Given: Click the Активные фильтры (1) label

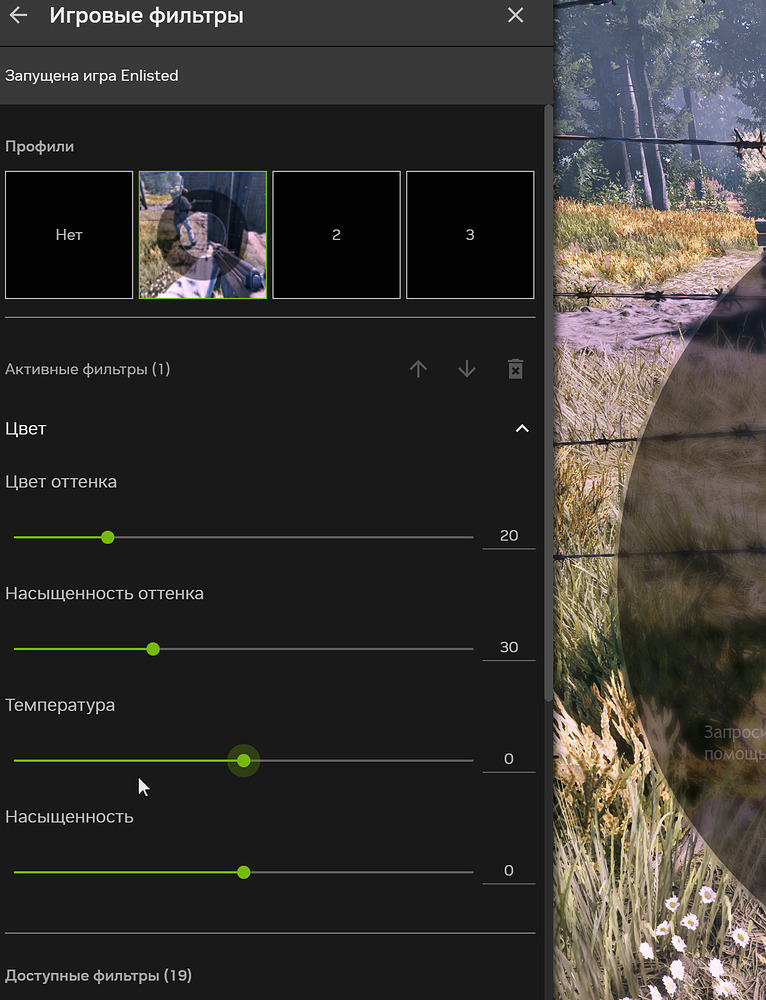Looking at the screenshot, I should (x=87, y=369).
